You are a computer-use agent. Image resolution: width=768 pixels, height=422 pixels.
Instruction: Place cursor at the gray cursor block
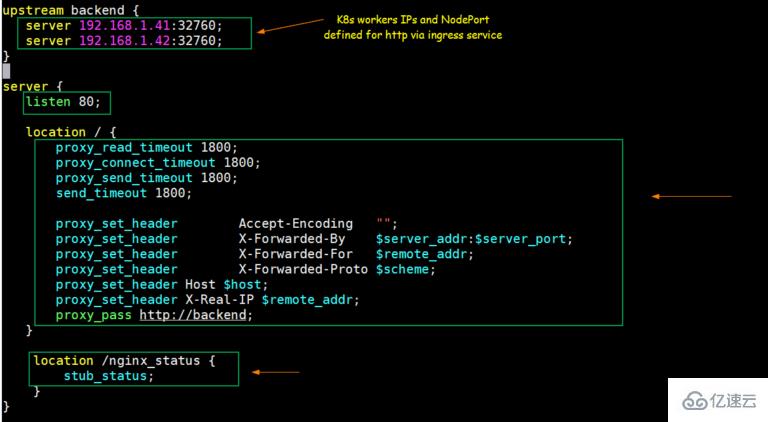(x=6, y=71)
